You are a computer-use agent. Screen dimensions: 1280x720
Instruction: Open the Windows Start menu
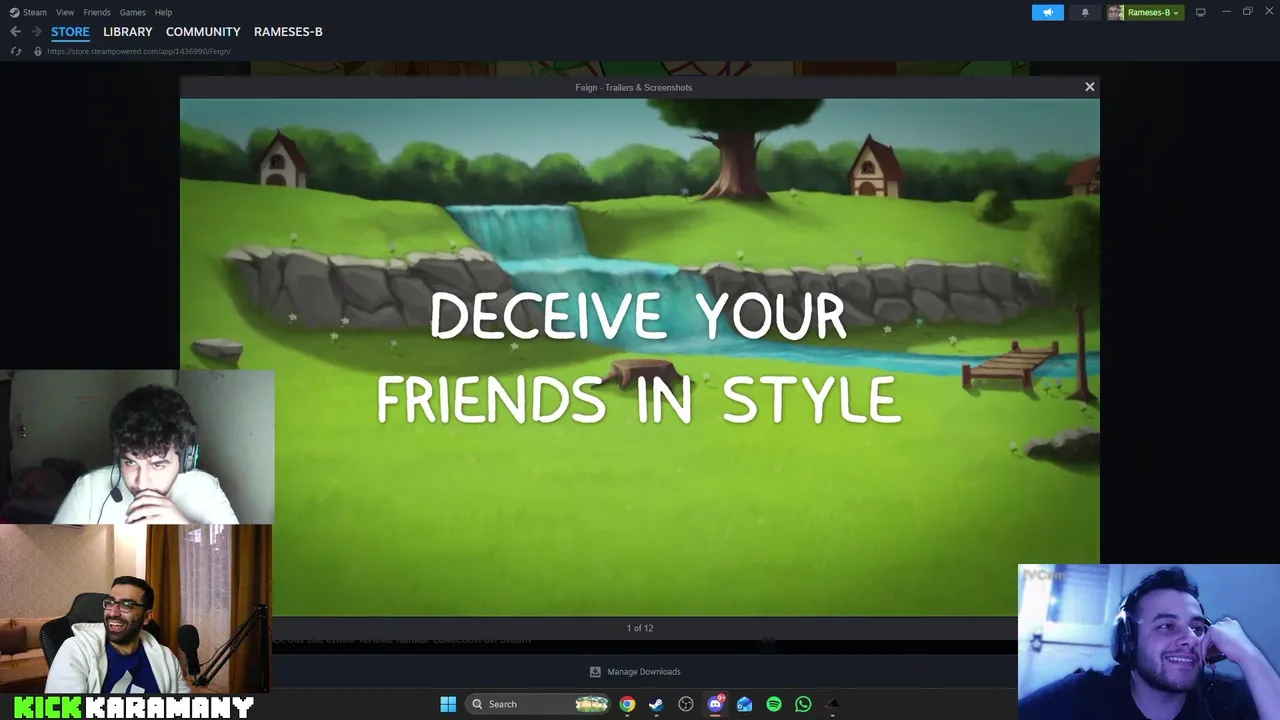(x=448, y=704)
